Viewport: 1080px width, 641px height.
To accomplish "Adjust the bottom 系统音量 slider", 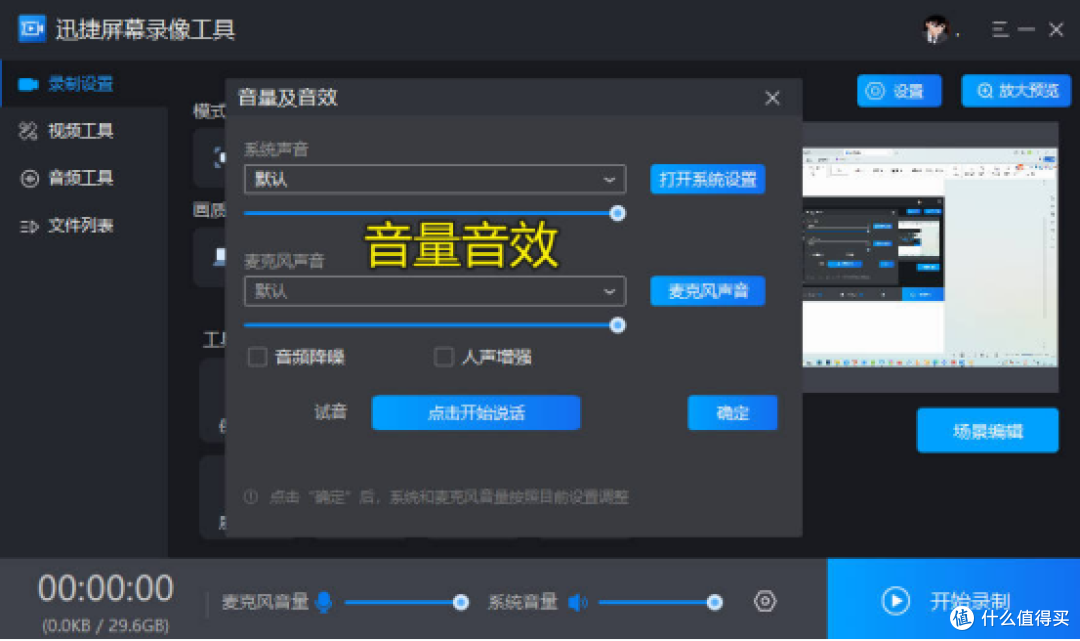I will point(661,602).
